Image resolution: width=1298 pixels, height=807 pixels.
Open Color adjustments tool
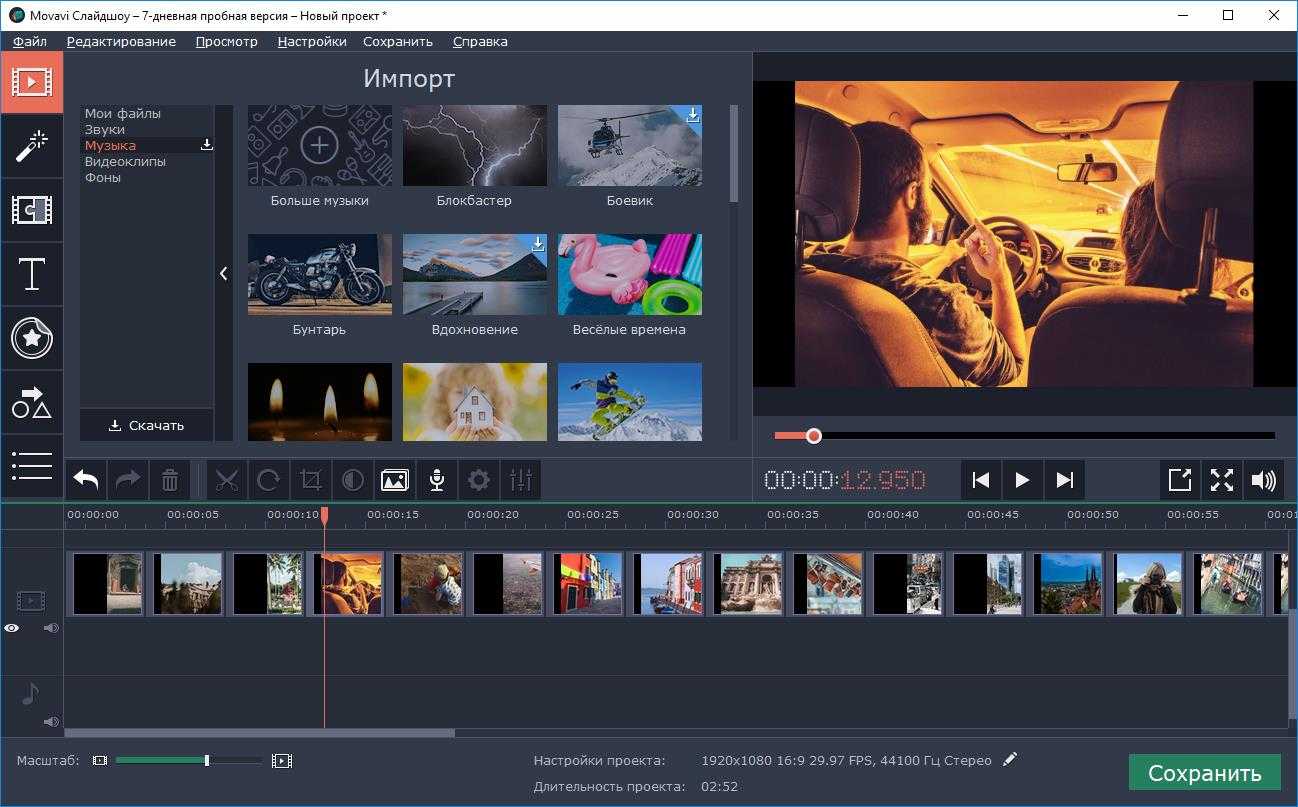click(x=353, y=481)
